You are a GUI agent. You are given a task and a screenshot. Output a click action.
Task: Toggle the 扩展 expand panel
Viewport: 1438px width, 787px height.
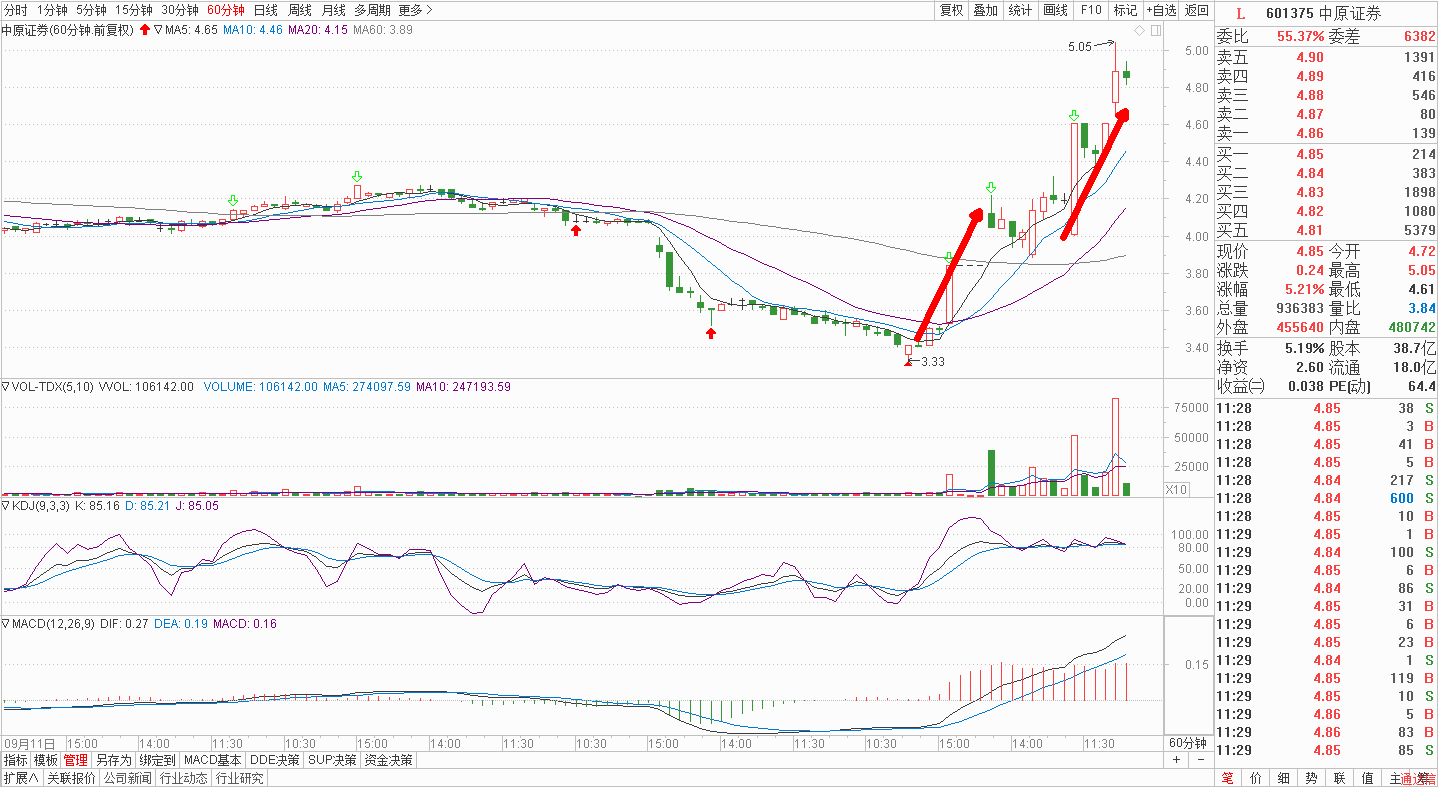[20, 778]
